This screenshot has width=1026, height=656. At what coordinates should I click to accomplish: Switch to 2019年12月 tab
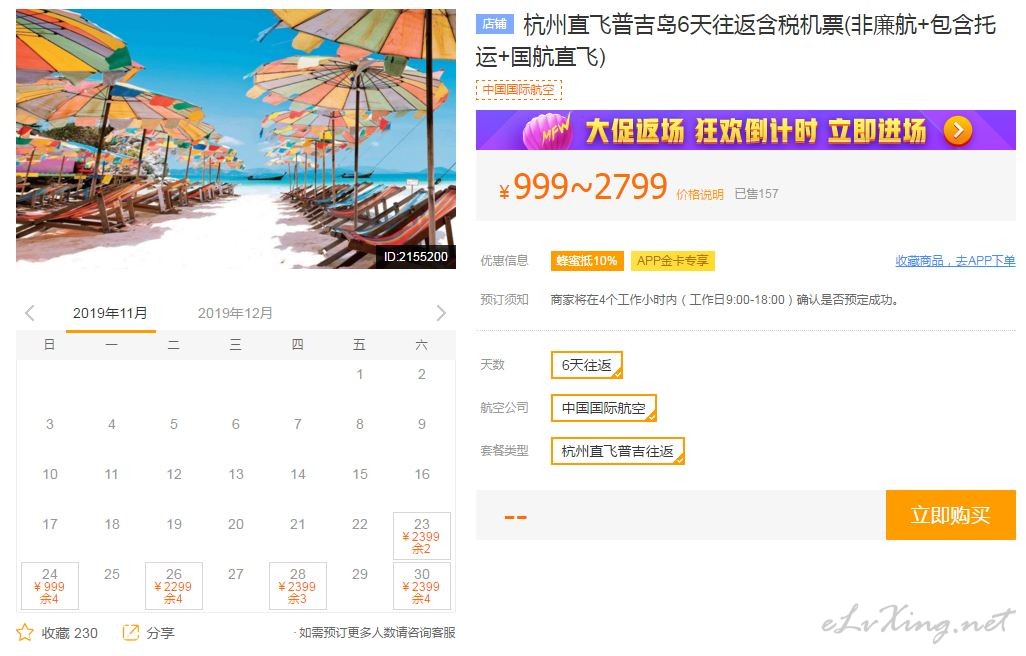[235, 313]
